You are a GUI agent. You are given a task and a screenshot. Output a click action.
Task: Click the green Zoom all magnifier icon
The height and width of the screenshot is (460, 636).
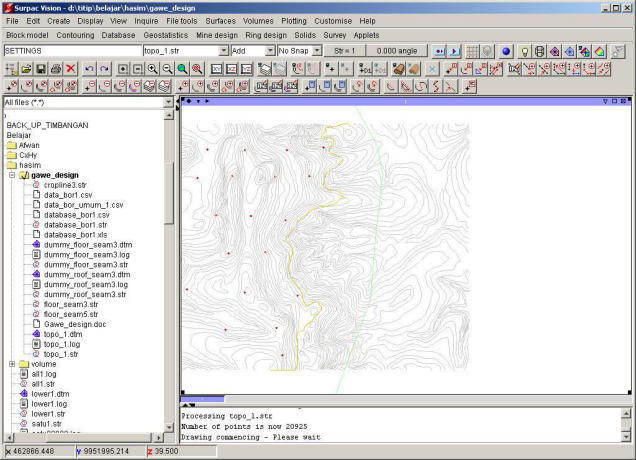183,68
